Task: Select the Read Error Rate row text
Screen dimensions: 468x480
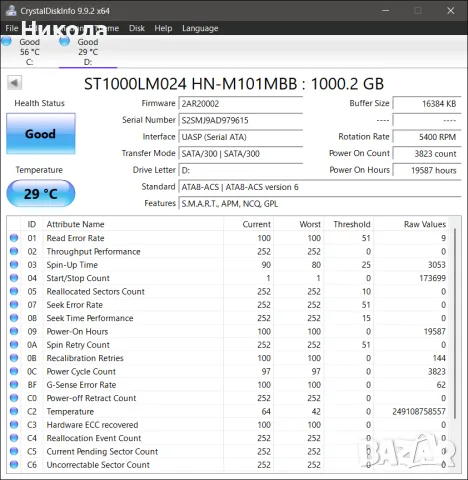Action: (x=75, y=238)
